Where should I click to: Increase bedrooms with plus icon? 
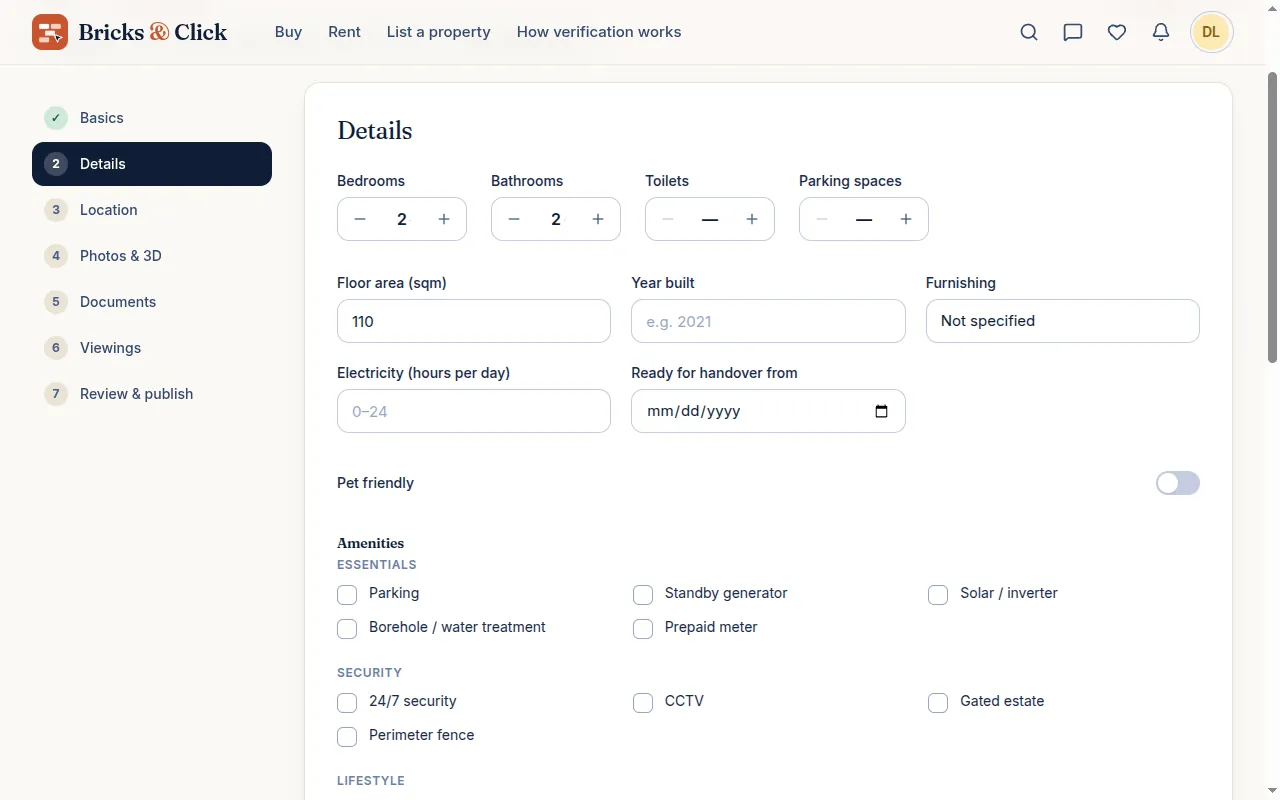[x=444, y=219]
